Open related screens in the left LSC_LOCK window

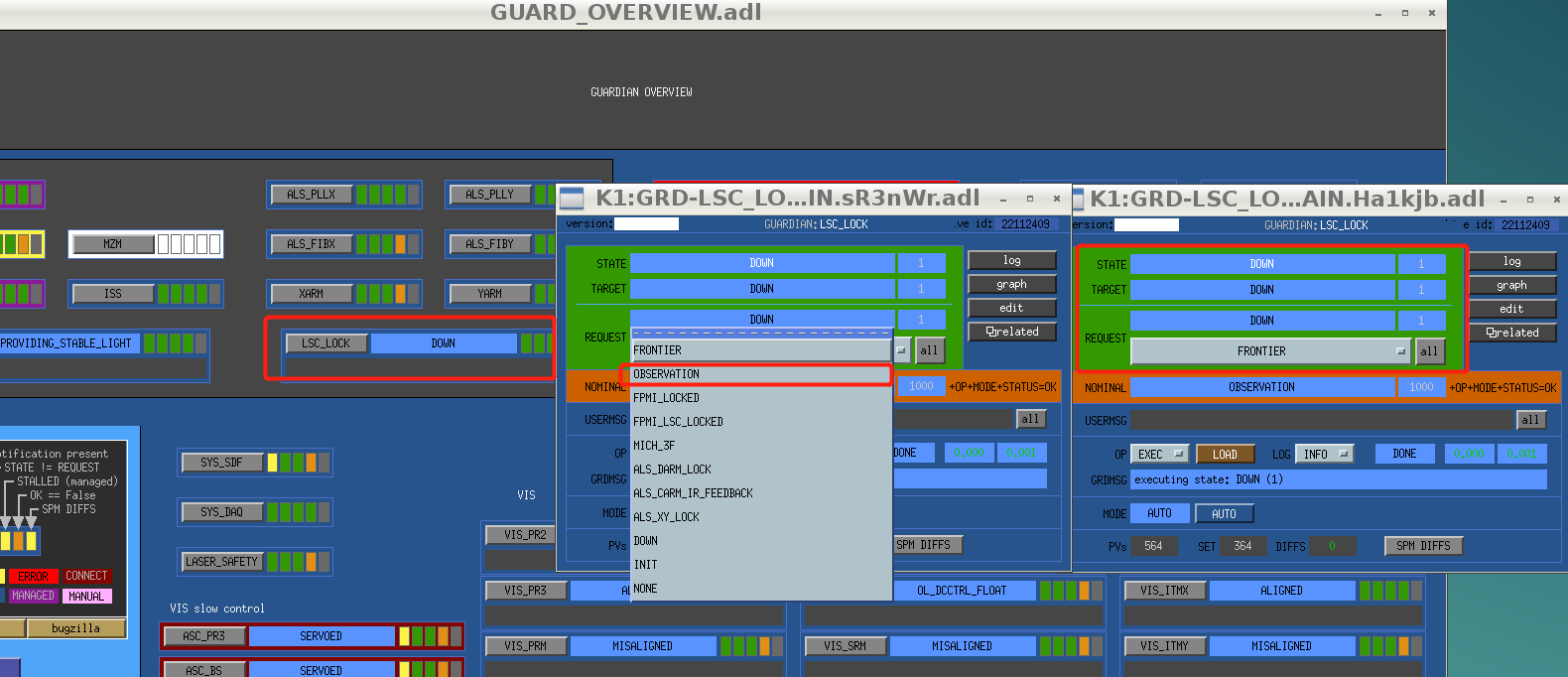[1011, 332]
